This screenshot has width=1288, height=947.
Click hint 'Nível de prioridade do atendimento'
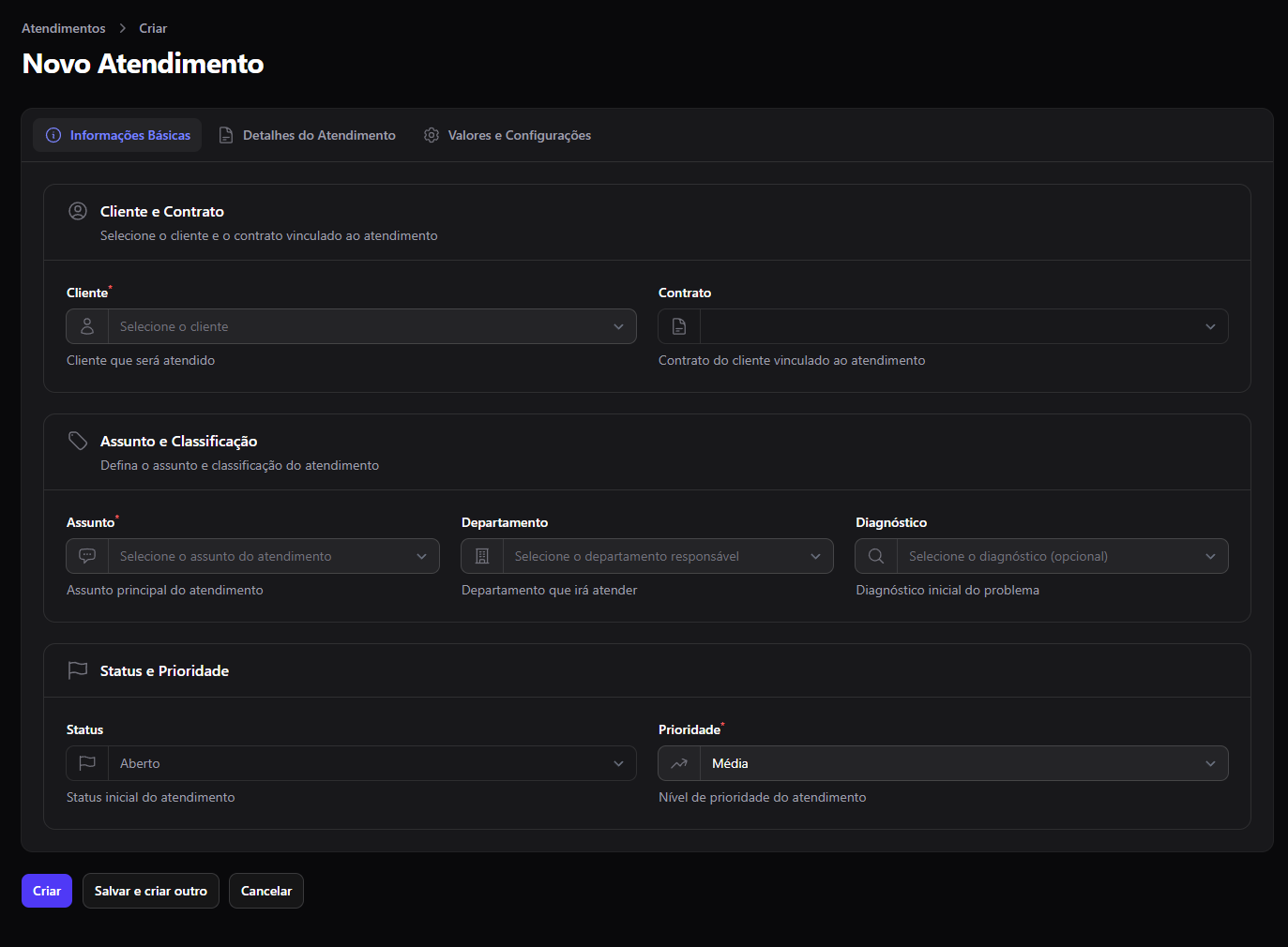[x=763, y=797]
